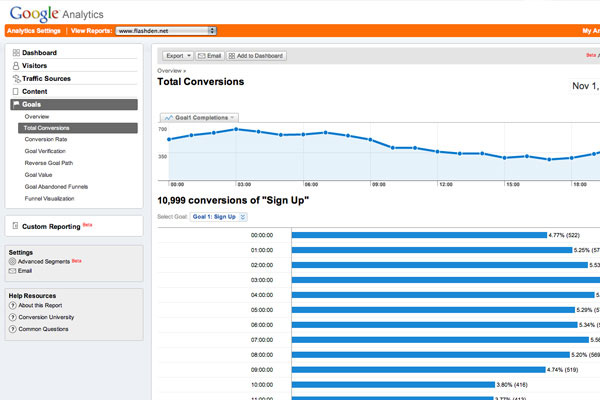This screenshot has width=600, height=400.
Task: Click the 01:00:00 row label
Action: pyautogui.click(x=262, y=250)
